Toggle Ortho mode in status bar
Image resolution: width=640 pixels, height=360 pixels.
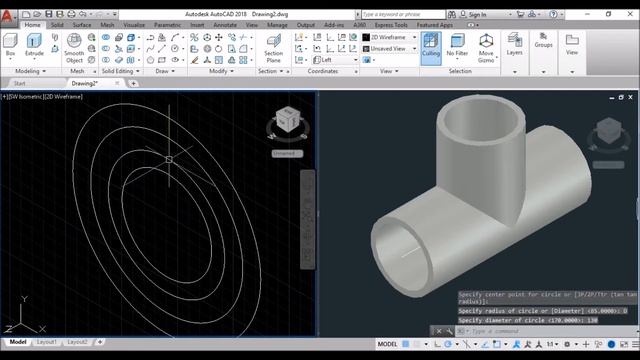(x=437, y=344)
